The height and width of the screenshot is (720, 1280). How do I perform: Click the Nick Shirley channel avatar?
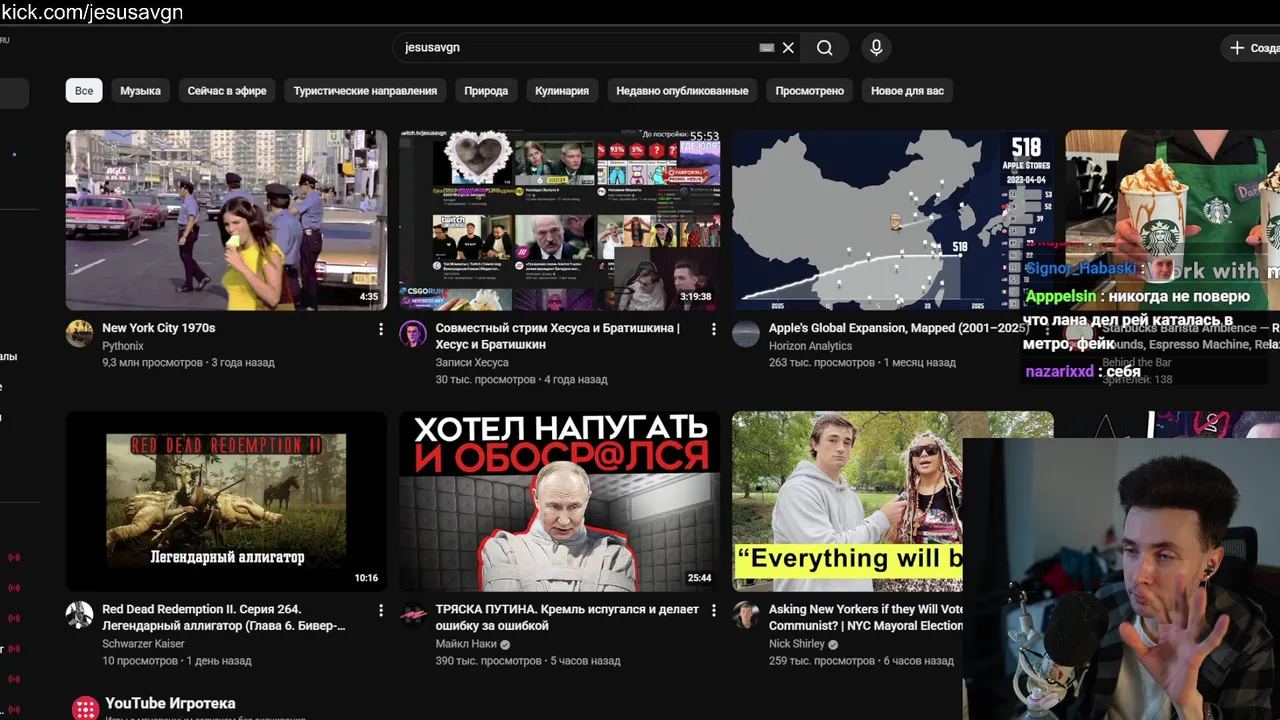(x=746, y=615)
